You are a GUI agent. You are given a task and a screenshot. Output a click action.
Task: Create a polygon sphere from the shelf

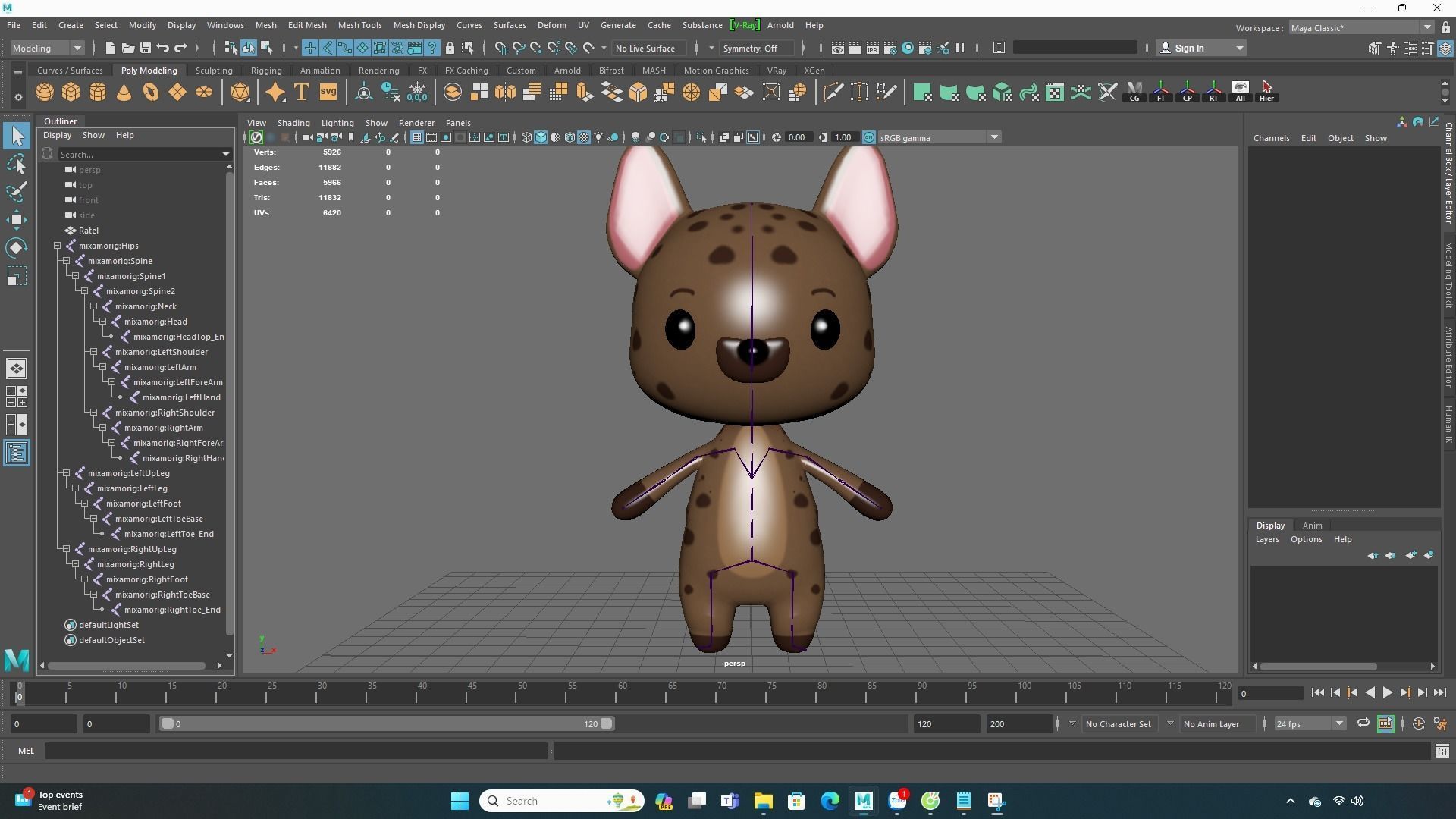point(45,93)
